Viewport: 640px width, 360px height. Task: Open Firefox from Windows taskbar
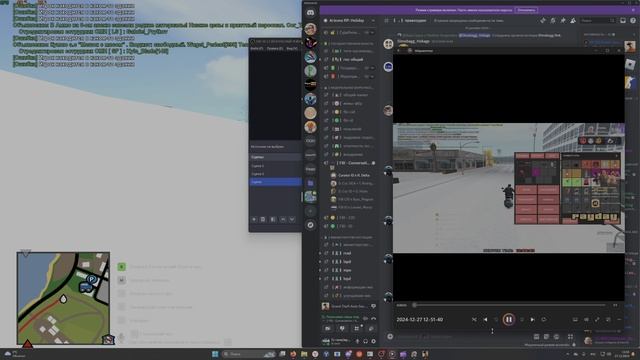[293, 354]
